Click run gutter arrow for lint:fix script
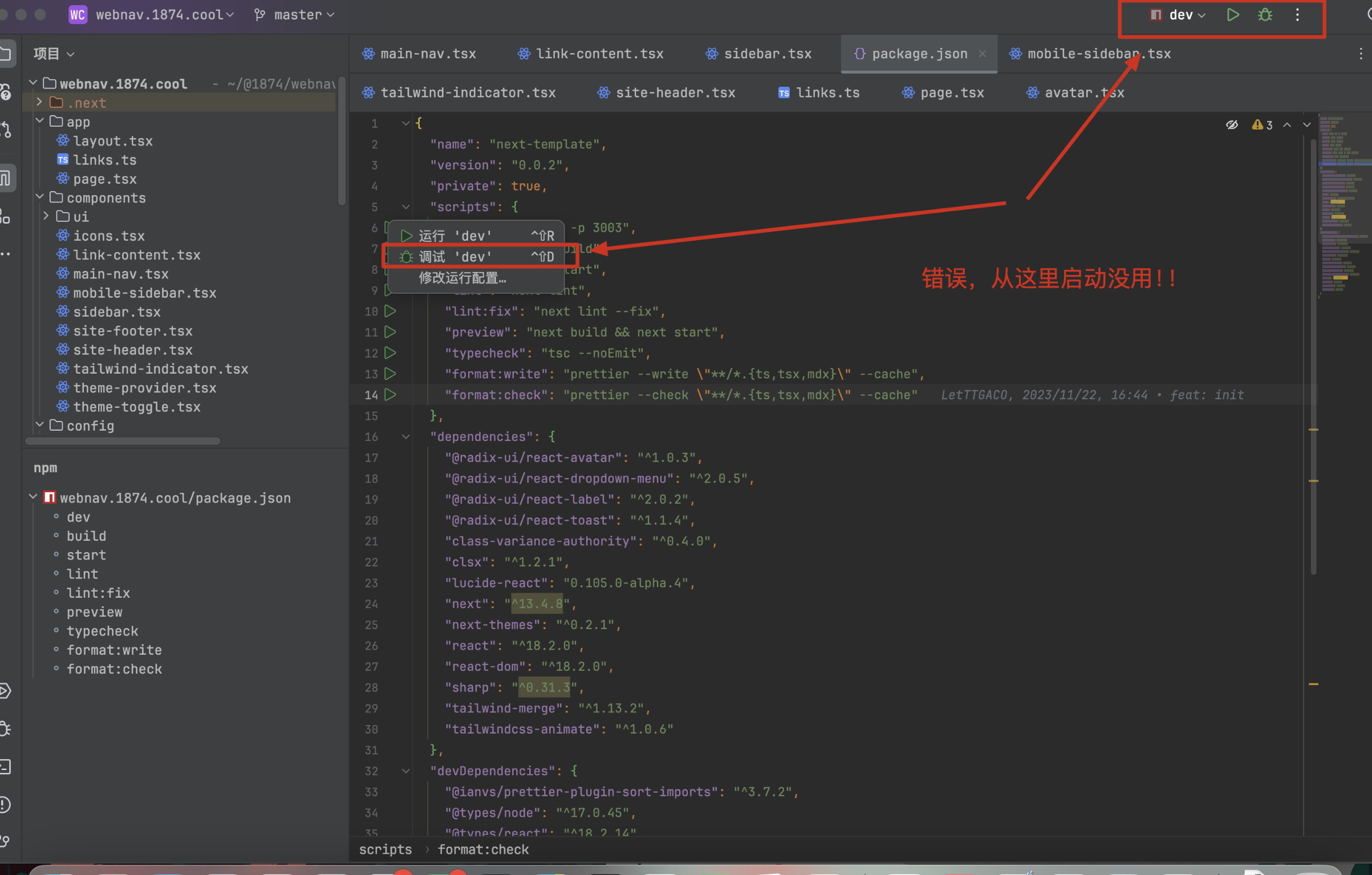 tap(390, 311)
